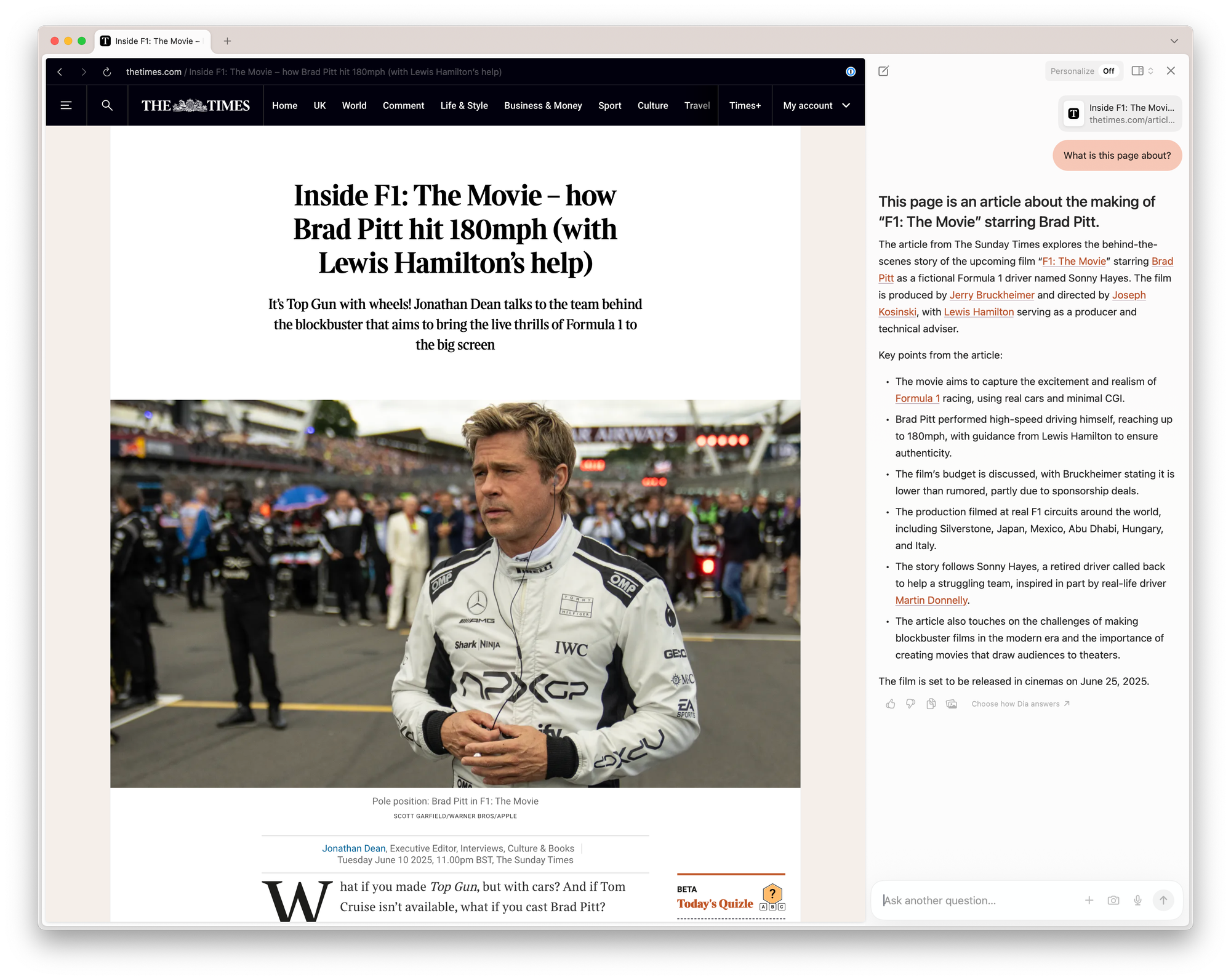Expand the sidebar layout chevron selector
This screenshot has width=1231, height=980.
coord(1150,71)
